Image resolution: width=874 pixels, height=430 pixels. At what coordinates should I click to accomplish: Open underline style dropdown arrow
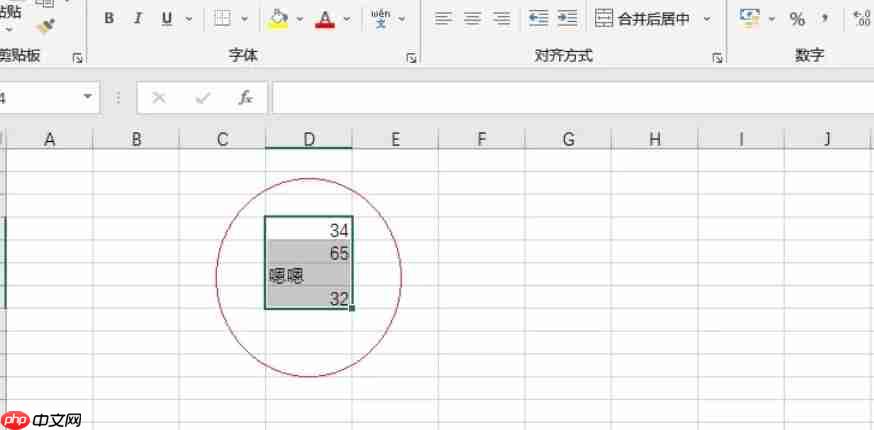point(188,19)
